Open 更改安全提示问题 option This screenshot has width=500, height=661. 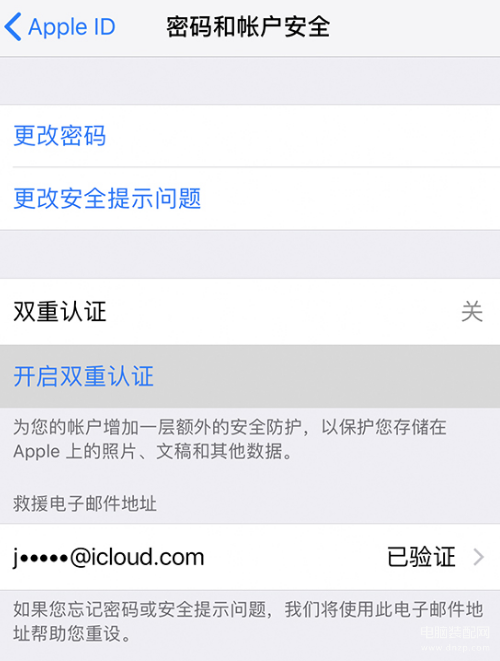coord(250,199)
